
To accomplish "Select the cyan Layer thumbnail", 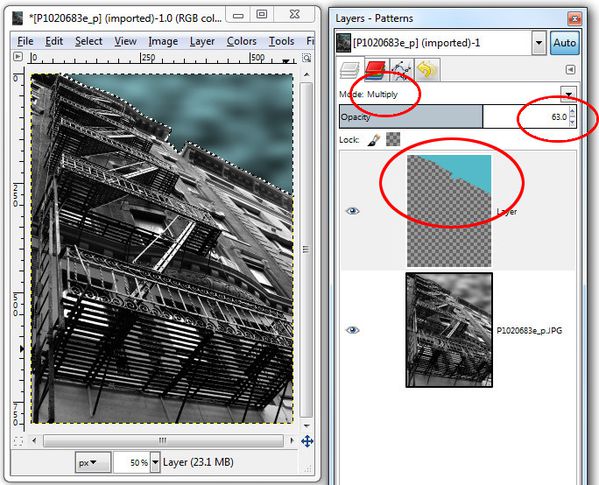I will 449,210.
